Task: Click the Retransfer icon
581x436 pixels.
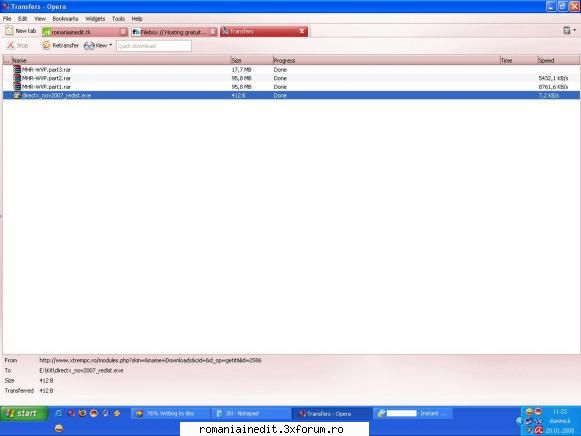Action: point(46,45)
